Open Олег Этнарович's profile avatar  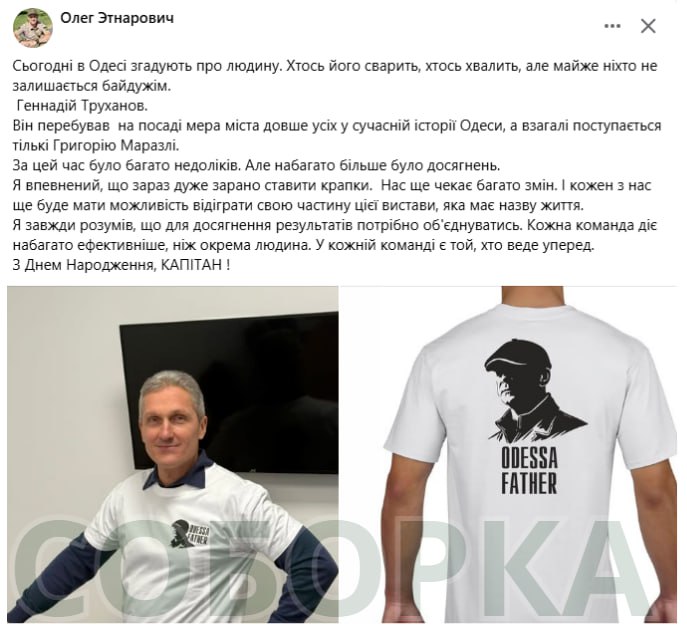pos(33,28)
